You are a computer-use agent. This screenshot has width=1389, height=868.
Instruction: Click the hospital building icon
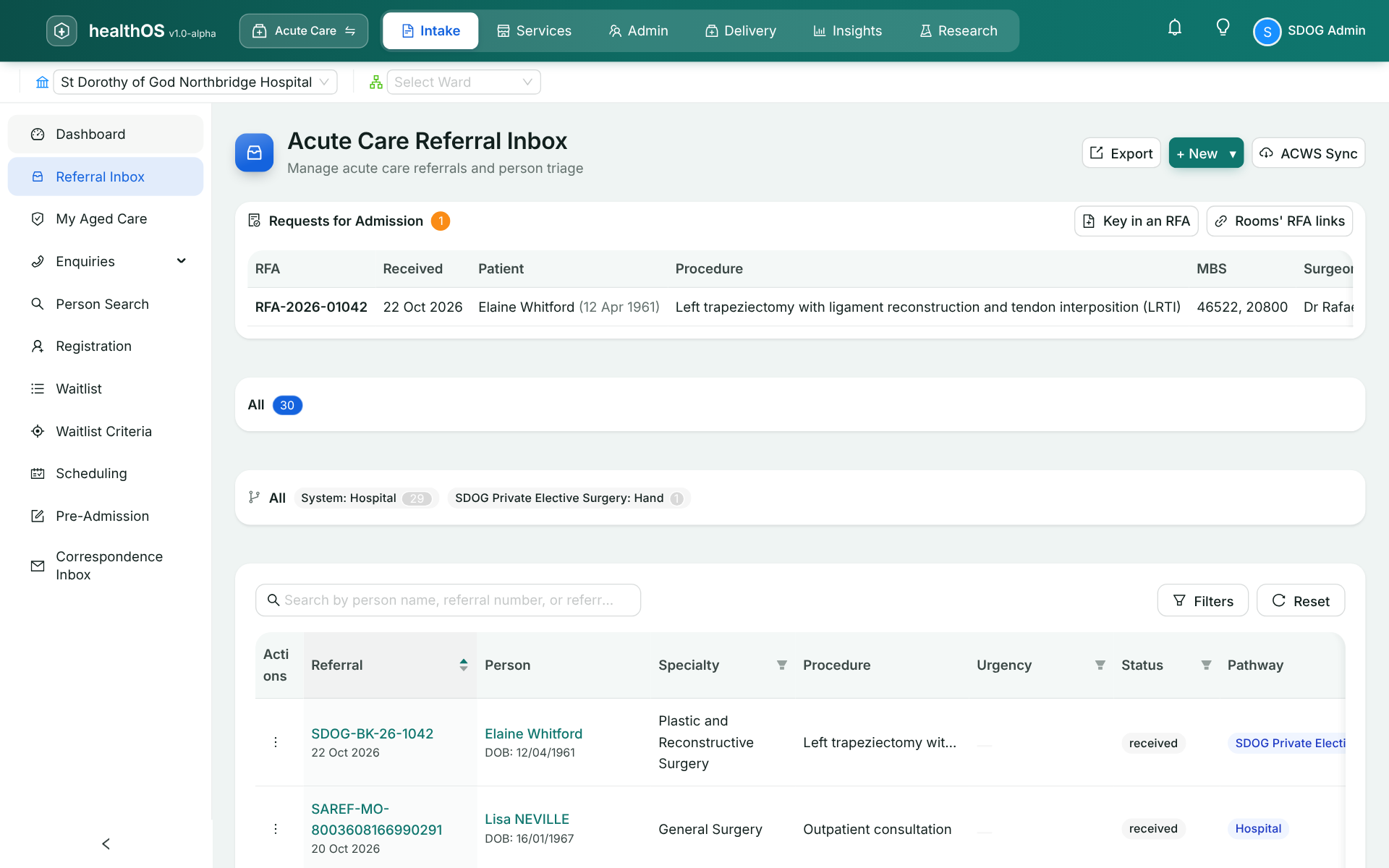point(43,82)
